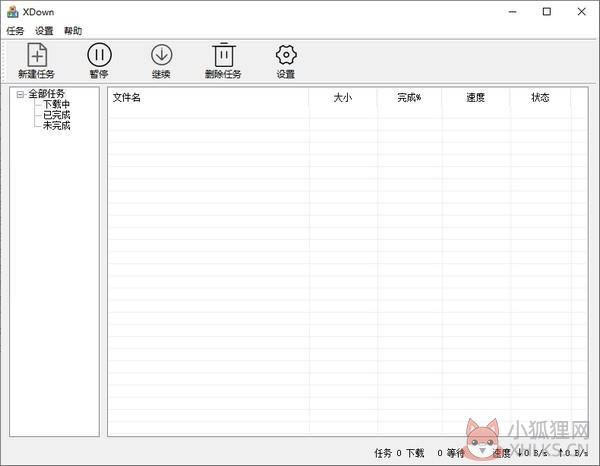Viewport: 600px width, 466px height.
Task: Select the 下载中 tree item
Action: [56, 104]
